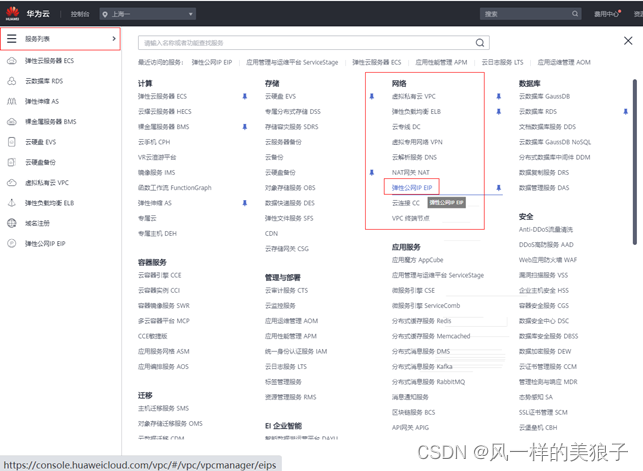Click the magnifier icon in service search box

pos(480,43)
